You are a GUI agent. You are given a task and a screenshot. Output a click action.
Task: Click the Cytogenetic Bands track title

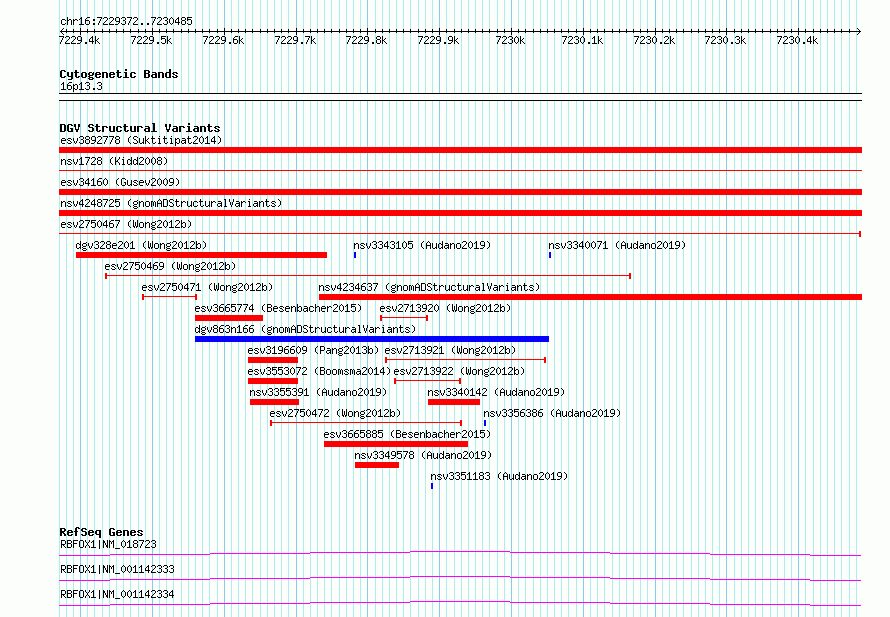[119, 74]
